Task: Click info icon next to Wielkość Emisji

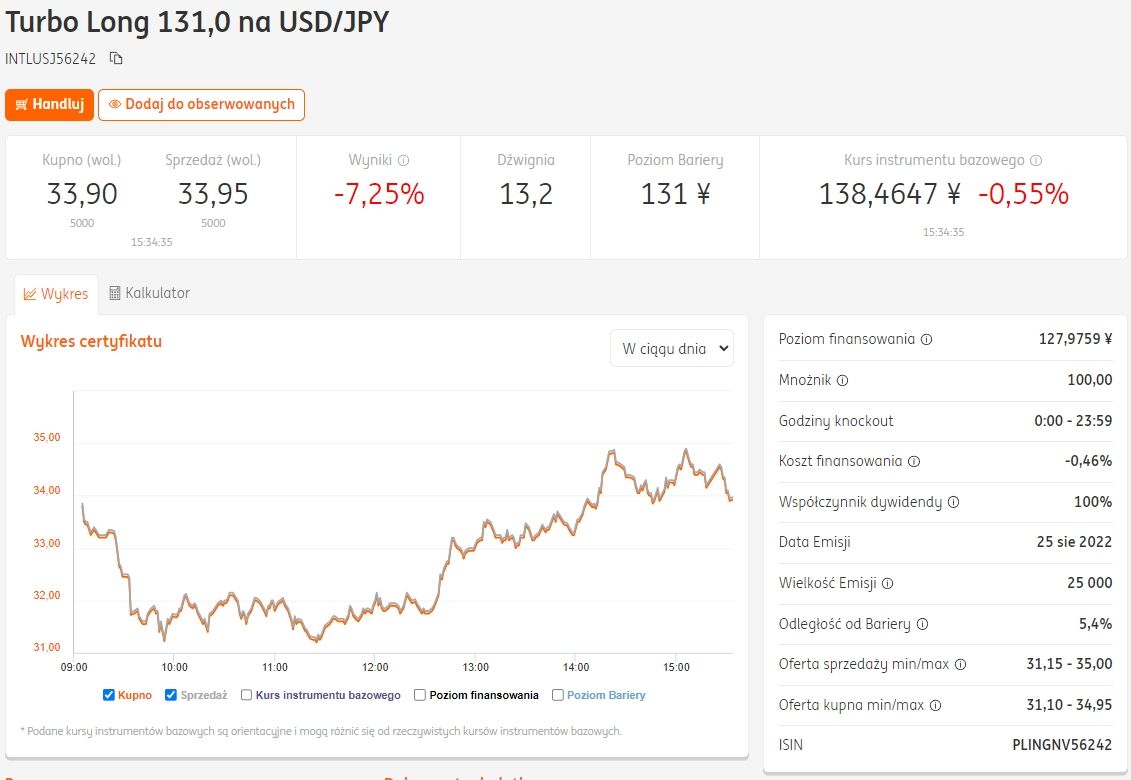Action: tap(887, 583)
